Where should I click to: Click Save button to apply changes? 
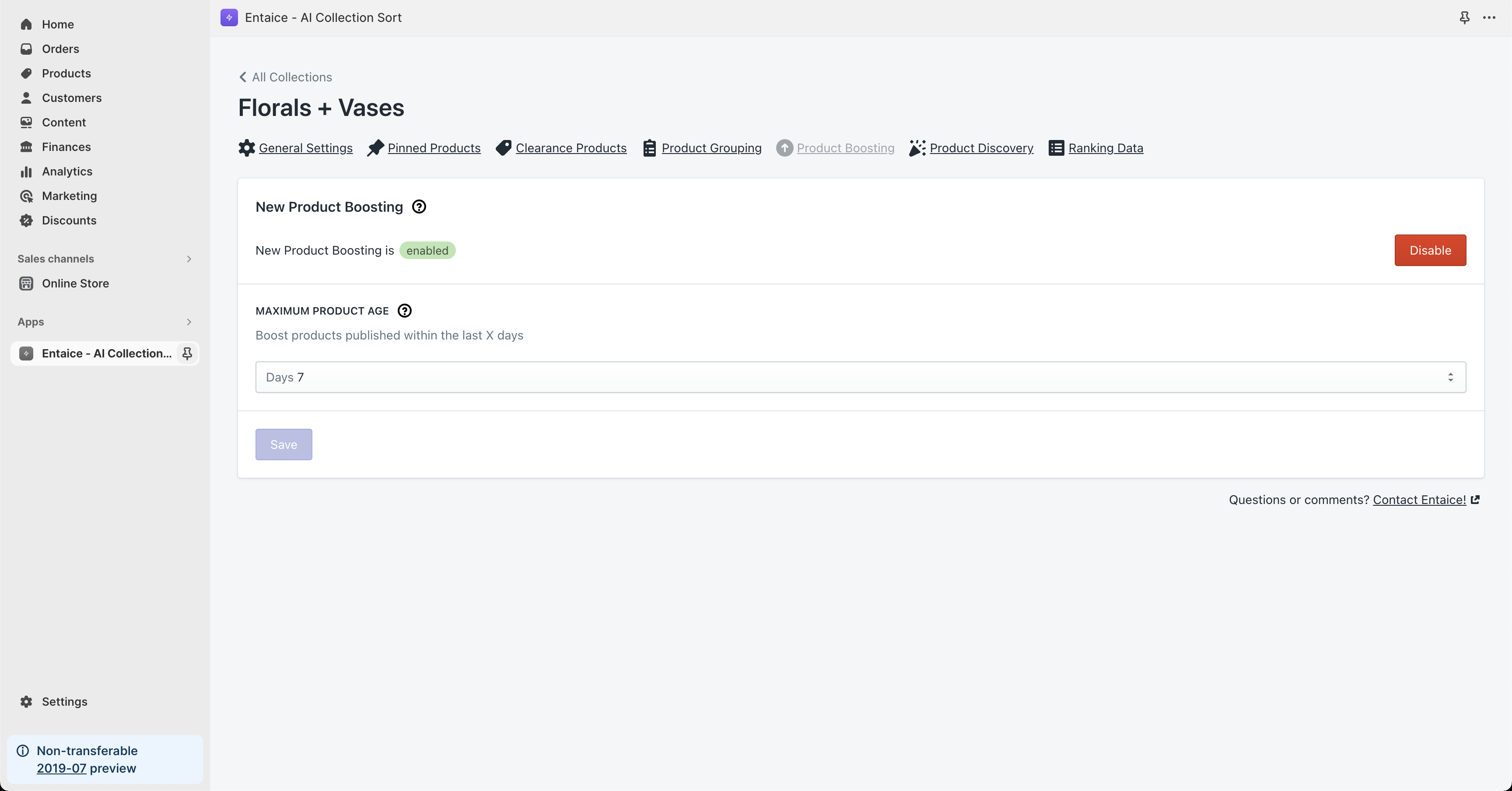point(283,445)
